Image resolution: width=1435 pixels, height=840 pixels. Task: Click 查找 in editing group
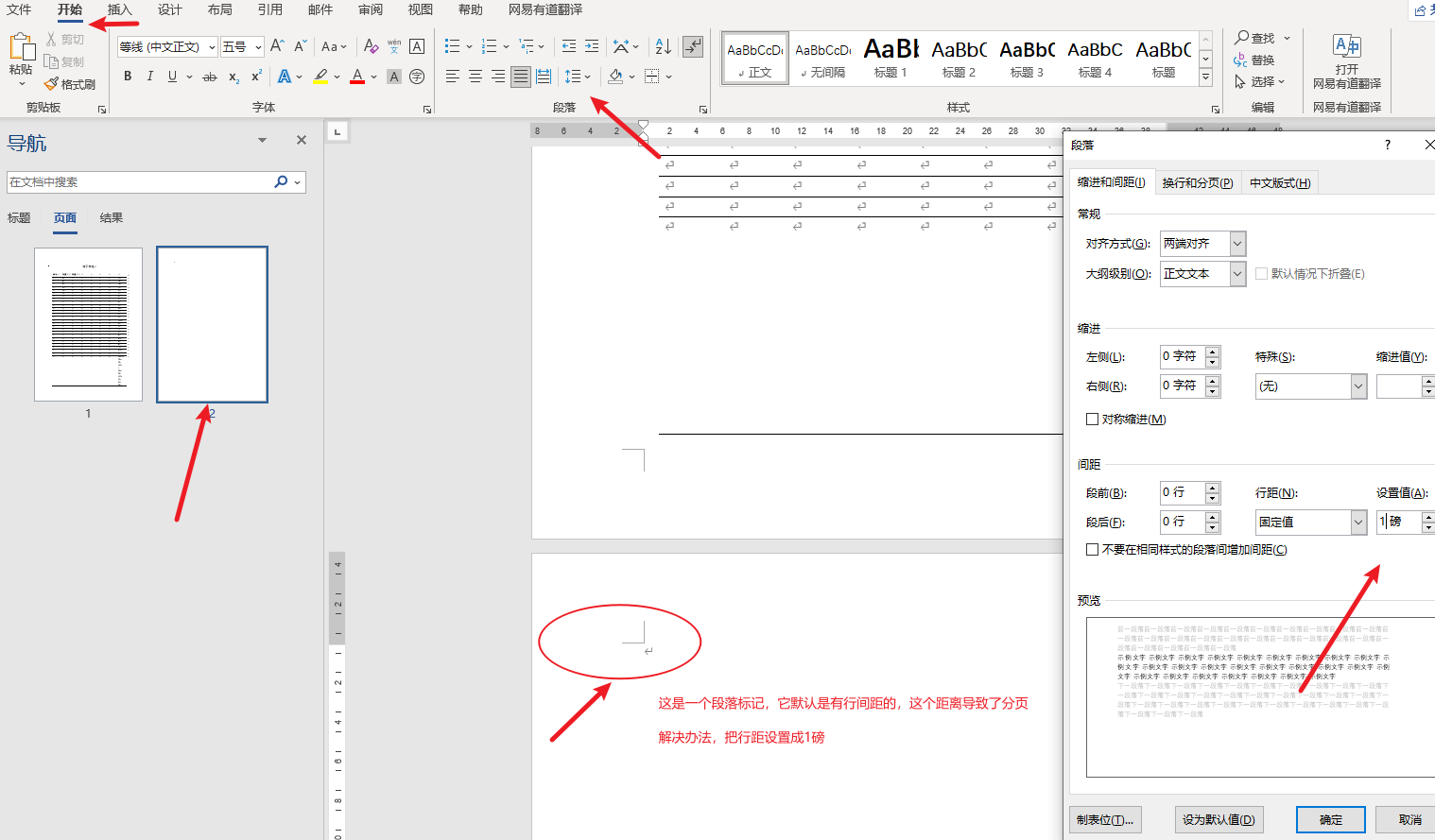(1254, 38)
